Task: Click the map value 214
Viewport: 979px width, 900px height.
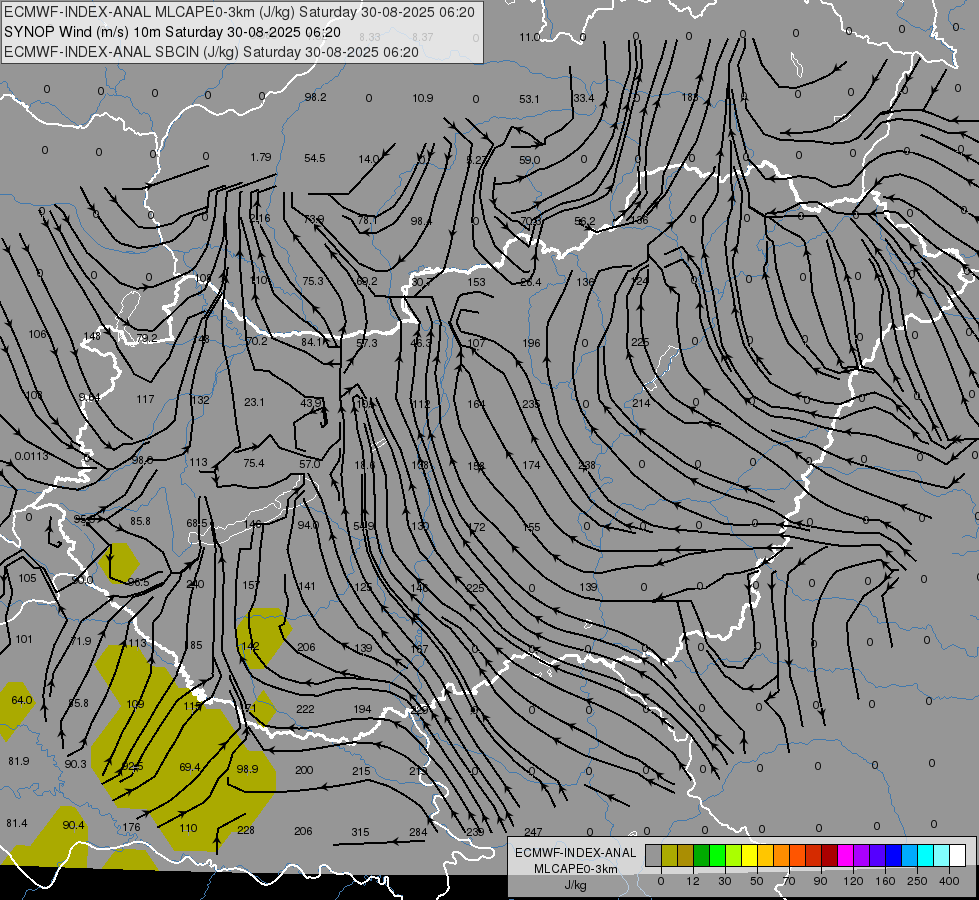Action: pyautogui.click(x=641, y=403)
